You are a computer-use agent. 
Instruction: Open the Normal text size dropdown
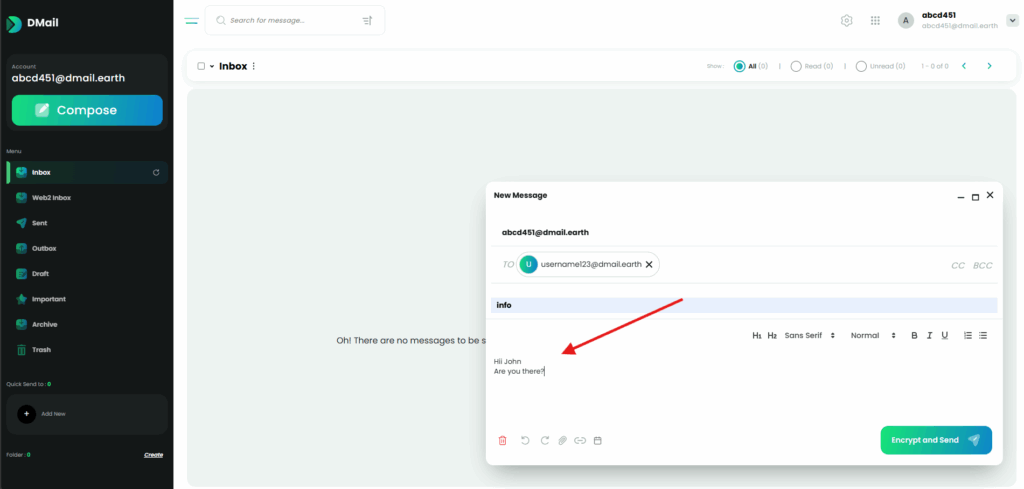coord(872,335)
